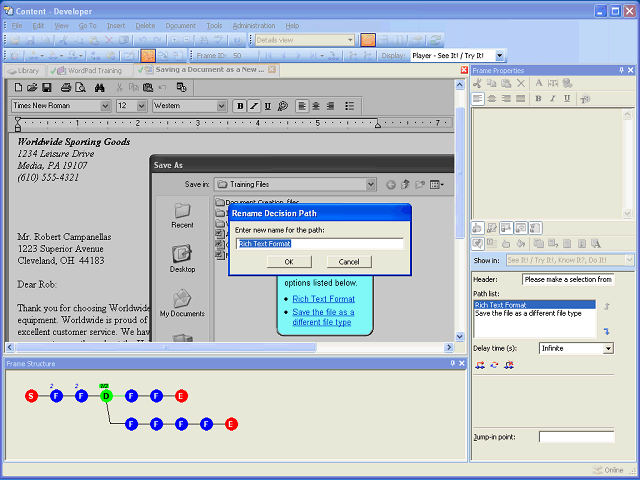Click the WordPad Paste clipboard icon
640x480 pixels.
pos(148,87)
